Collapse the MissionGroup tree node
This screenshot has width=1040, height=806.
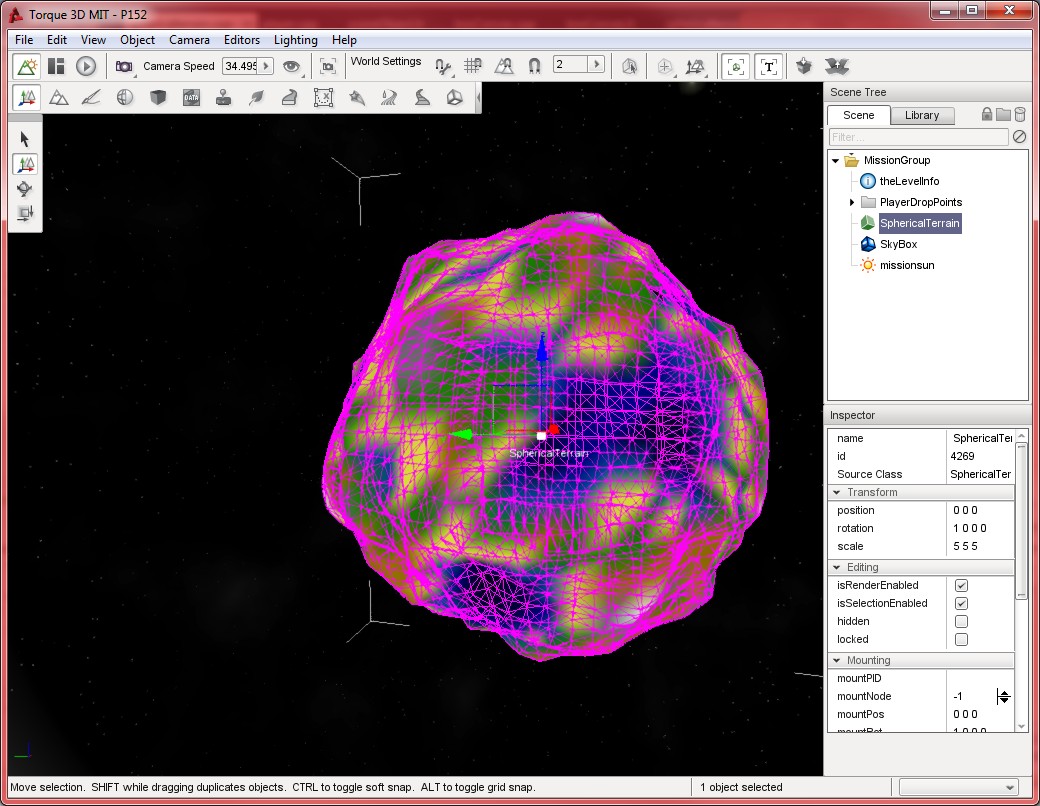tap(835, 160)
